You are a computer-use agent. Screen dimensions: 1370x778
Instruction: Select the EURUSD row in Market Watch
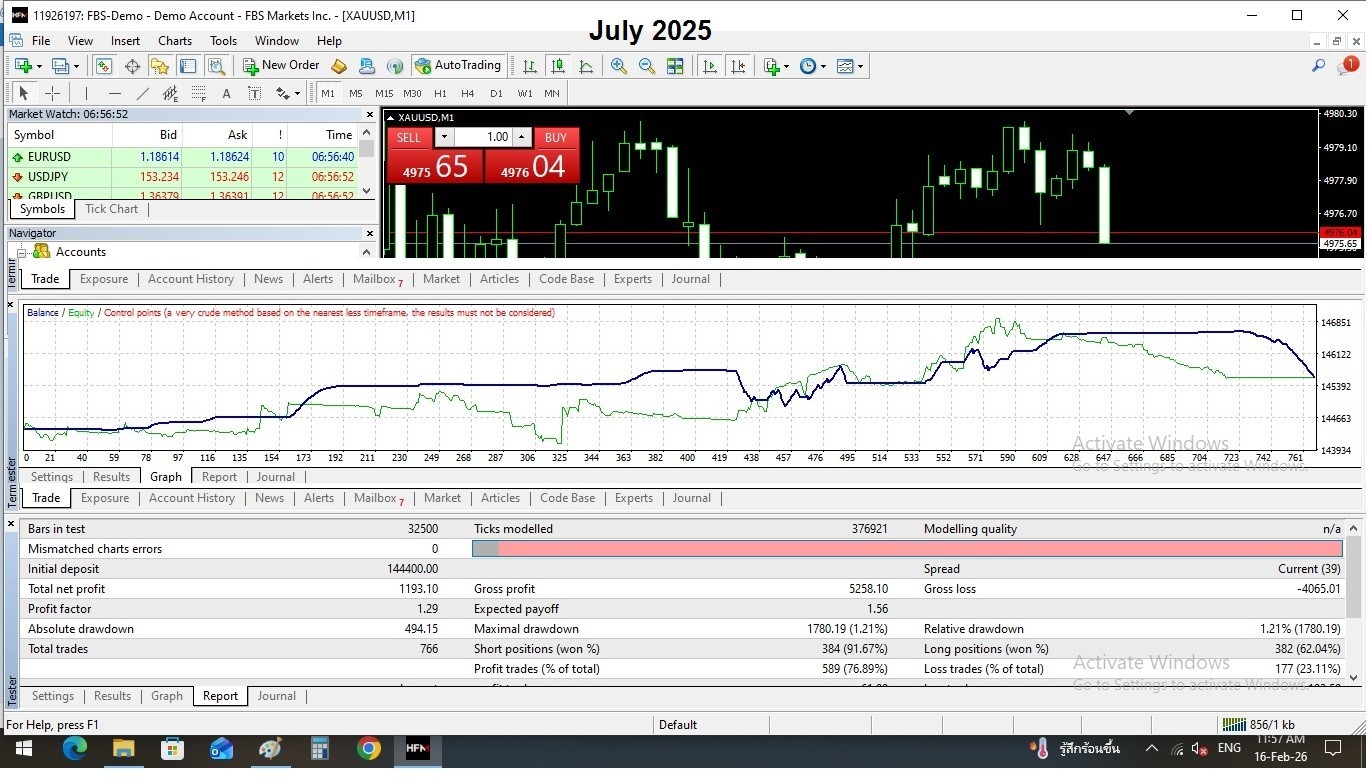coord(183,157)
